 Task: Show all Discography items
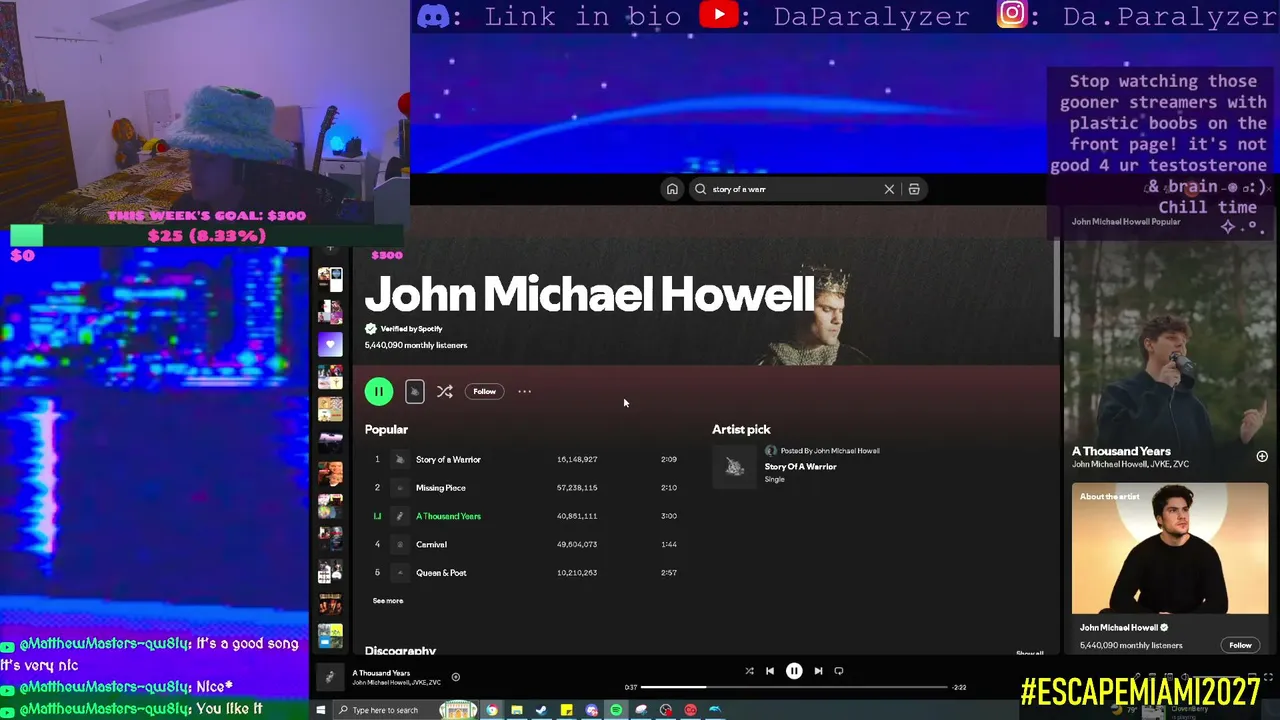1030,653
